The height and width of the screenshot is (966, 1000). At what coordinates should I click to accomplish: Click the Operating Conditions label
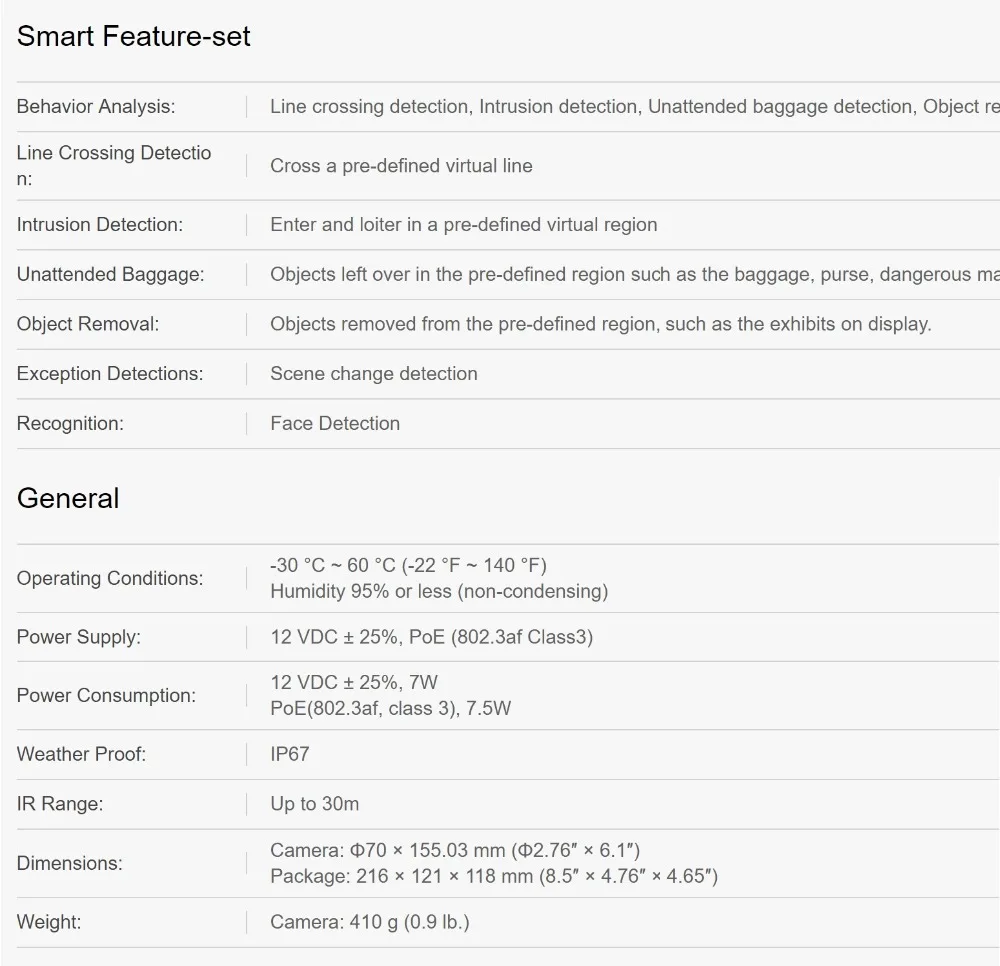pos(110,578)
